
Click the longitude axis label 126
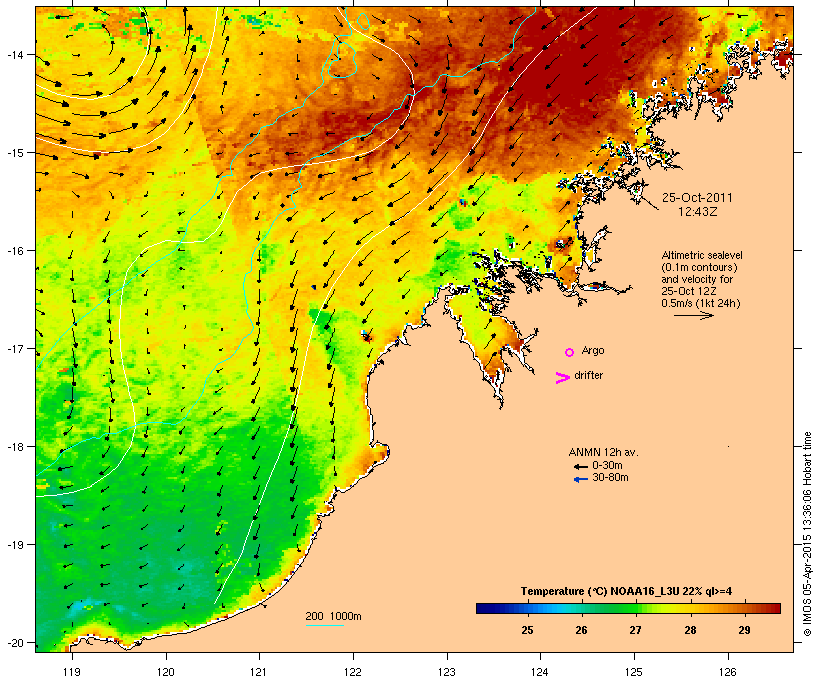click(728, 672)
